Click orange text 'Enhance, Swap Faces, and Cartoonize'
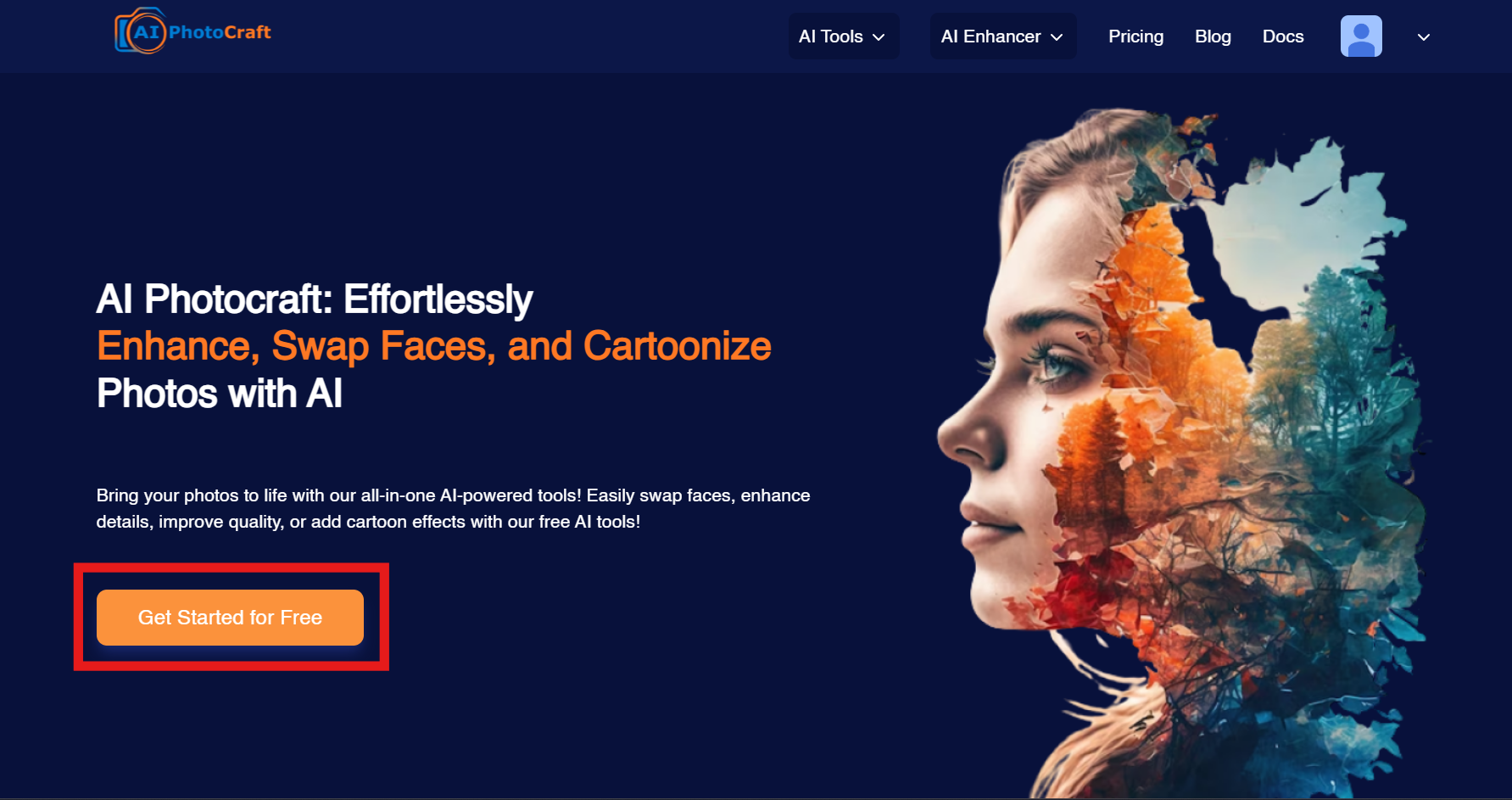Viewport: 1512px width, 800px height. pyautogui.click(x=433, y=346)
